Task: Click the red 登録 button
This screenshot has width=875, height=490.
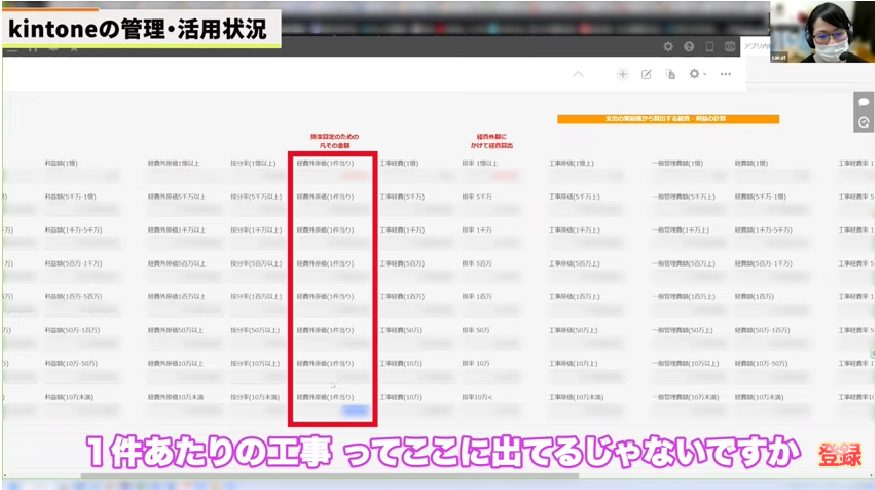Action: 840,455
